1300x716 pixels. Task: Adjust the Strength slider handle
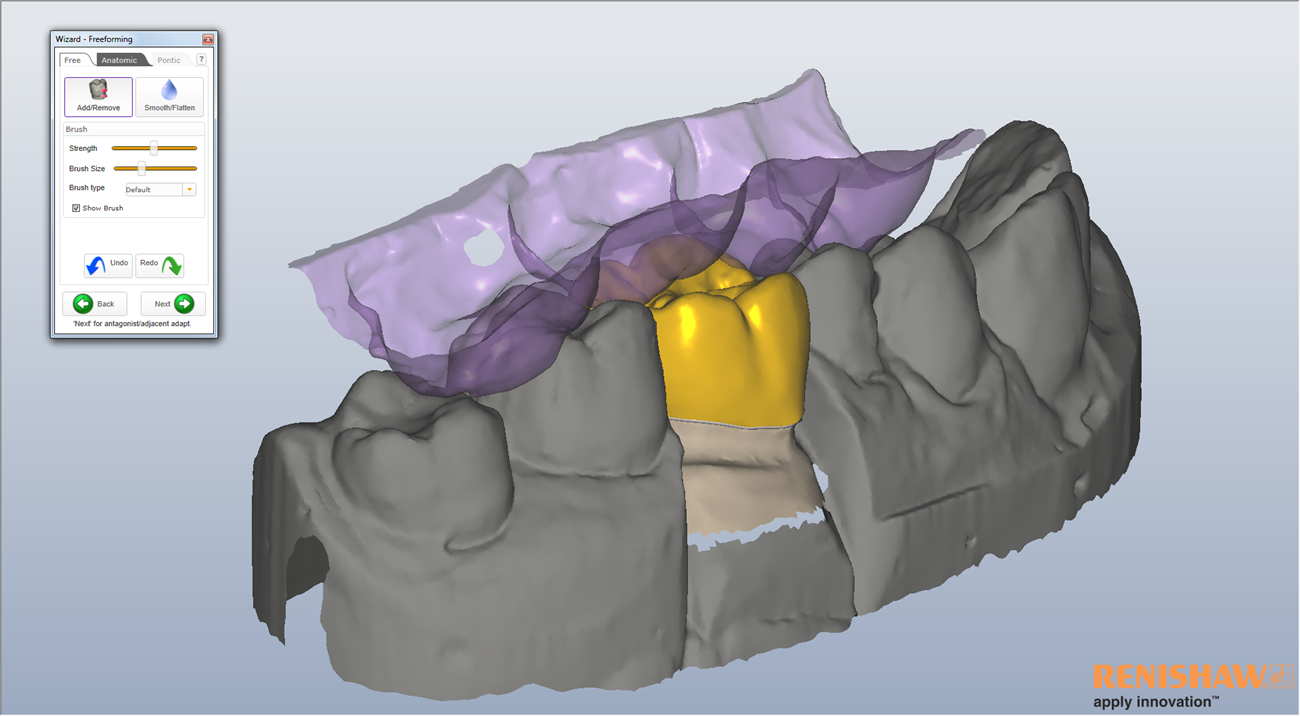tap(153, 148)
